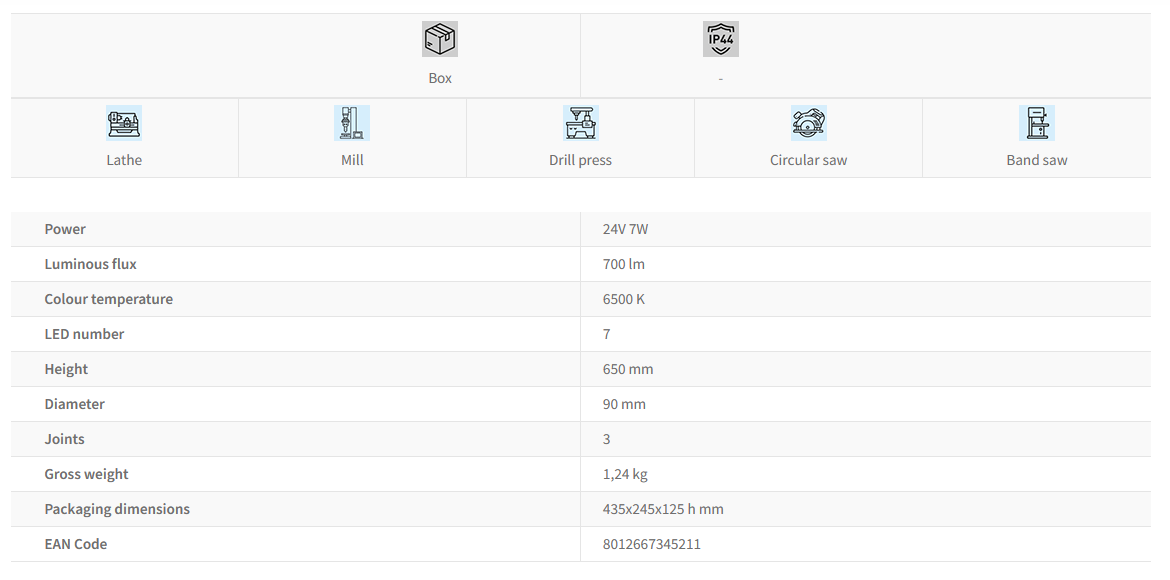Image resolution: width=1170 pixels, height=580 pixels.
Task: Click the Drill press icon
Action: 580,123
